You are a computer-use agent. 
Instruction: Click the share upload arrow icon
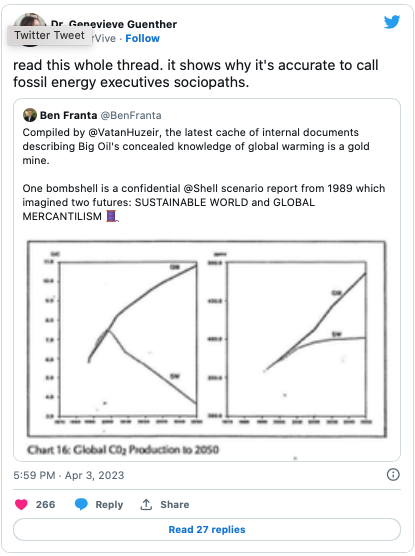(x=146, y=504)
